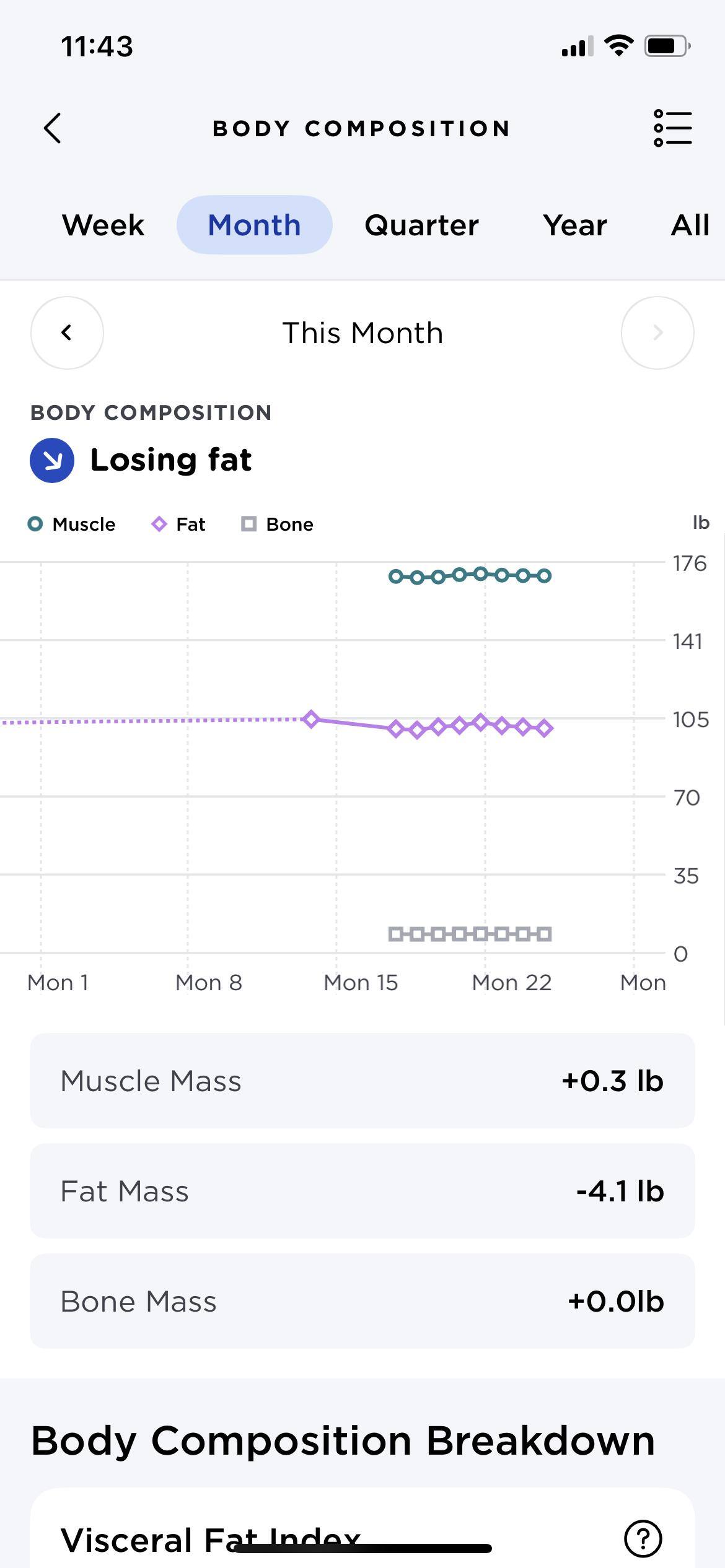
Task: Open the list options icon
Action: (672, 128)
